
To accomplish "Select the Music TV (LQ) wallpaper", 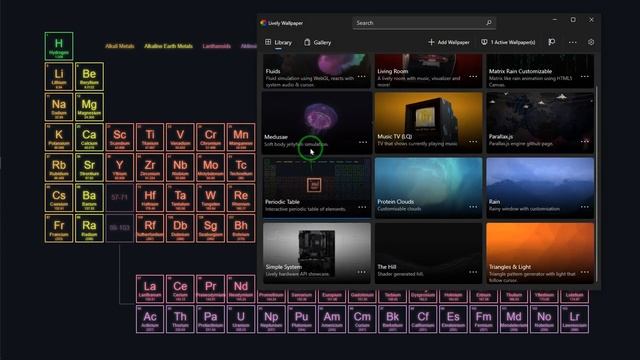I will [428, 122].
